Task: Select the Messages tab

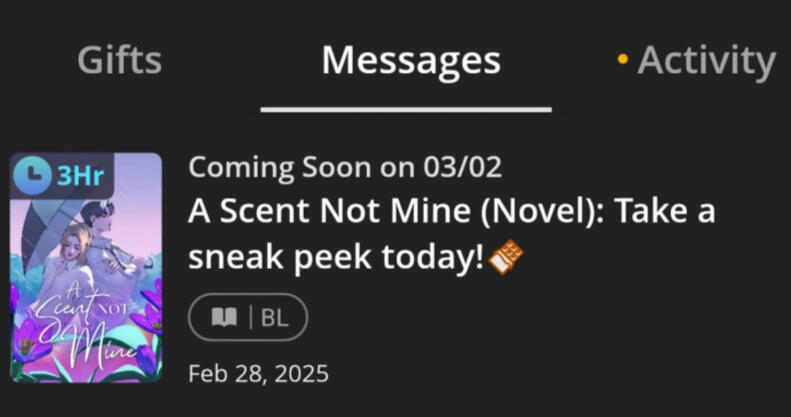Action: [x=411, y=61]
